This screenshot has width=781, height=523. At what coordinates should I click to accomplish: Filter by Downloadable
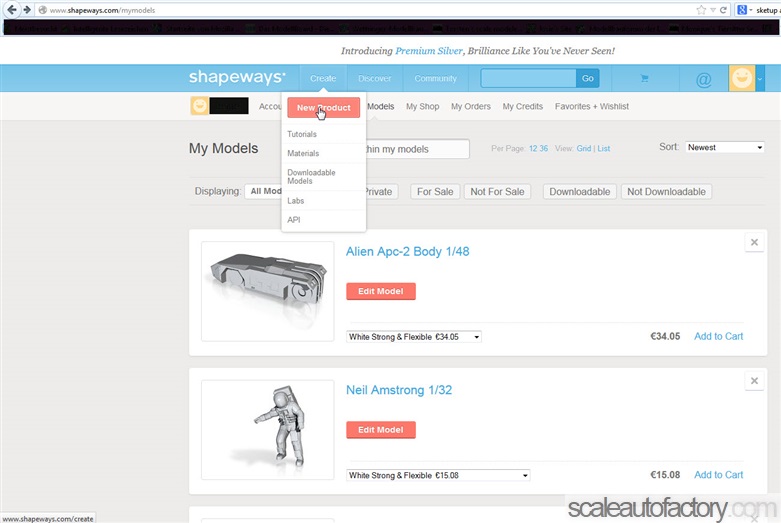click(x=579, y=192)
